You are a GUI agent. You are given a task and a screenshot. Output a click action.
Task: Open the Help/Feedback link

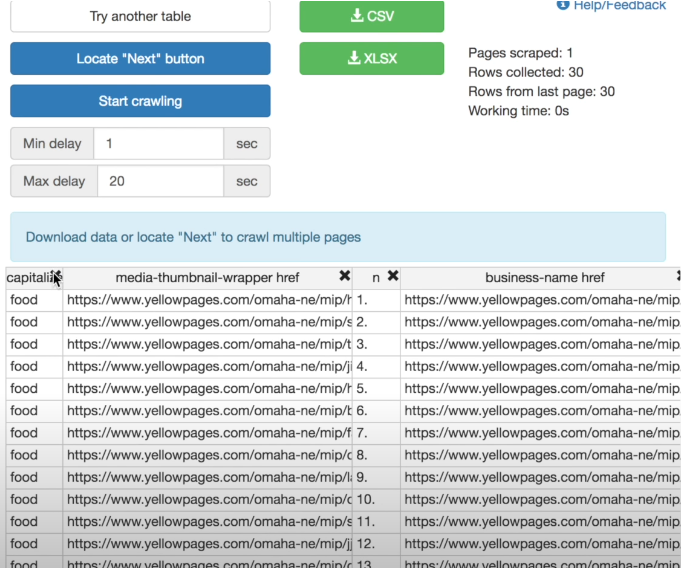619,5
